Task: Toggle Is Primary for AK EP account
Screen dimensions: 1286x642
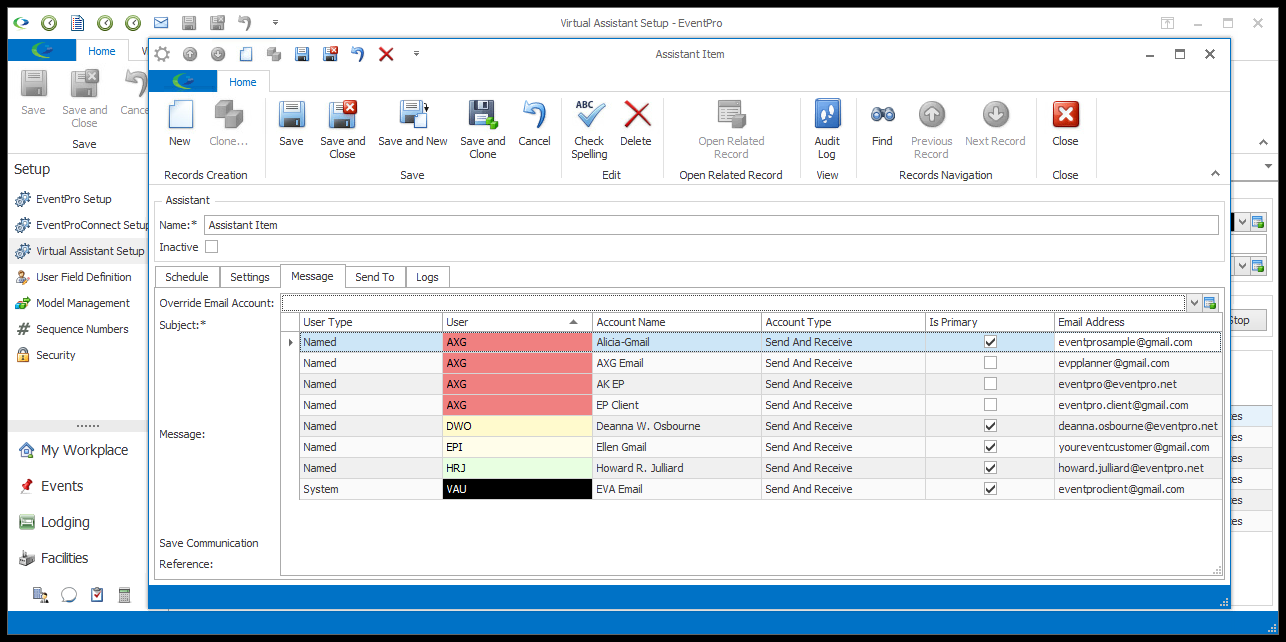Action: [990, 384]
